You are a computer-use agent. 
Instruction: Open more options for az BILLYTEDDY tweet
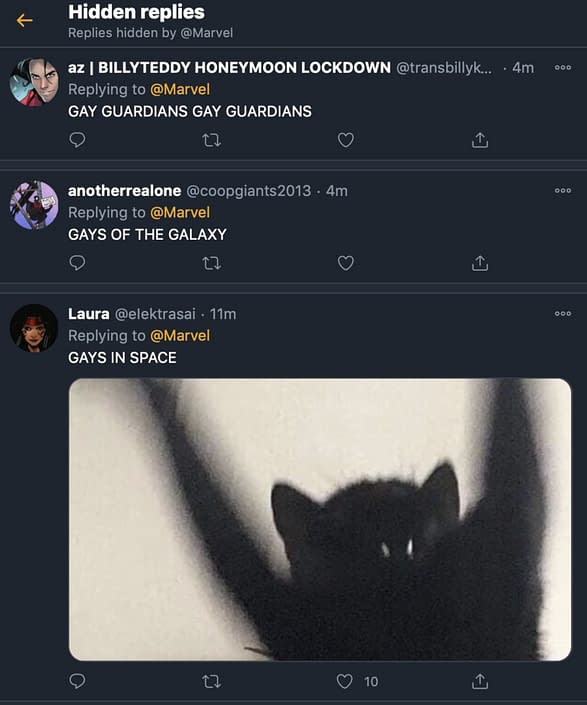563,67
